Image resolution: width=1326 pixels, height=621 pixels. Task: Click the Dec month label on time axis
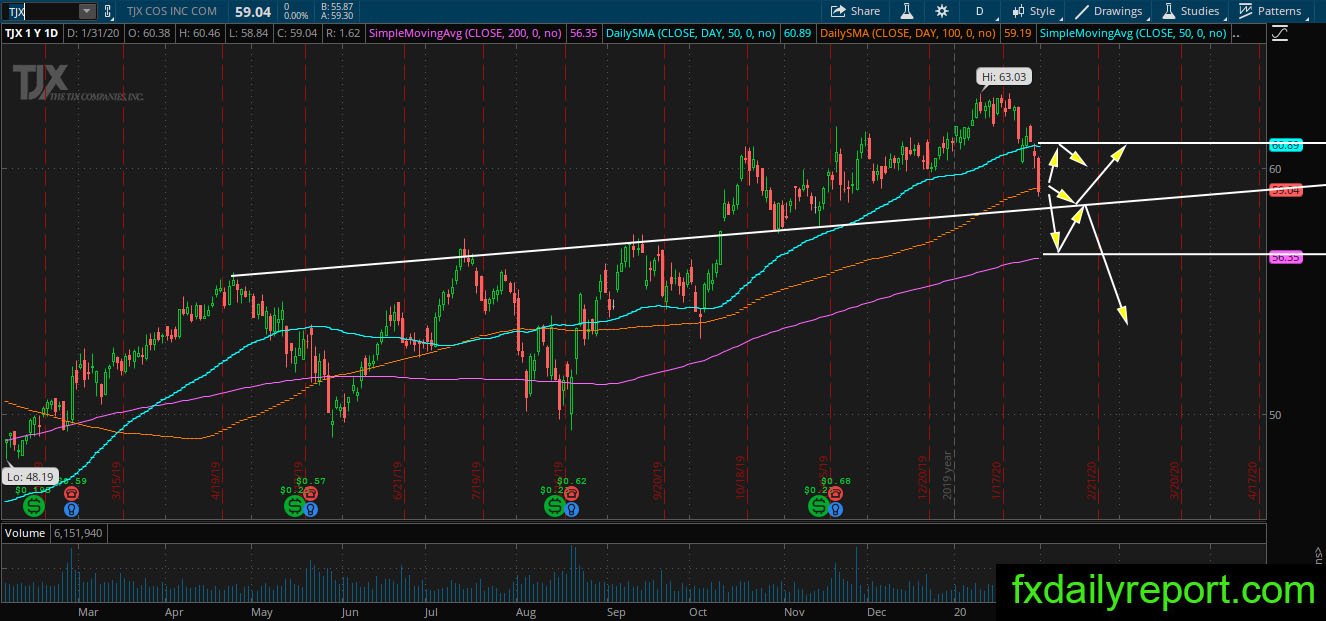pos(877,611)
